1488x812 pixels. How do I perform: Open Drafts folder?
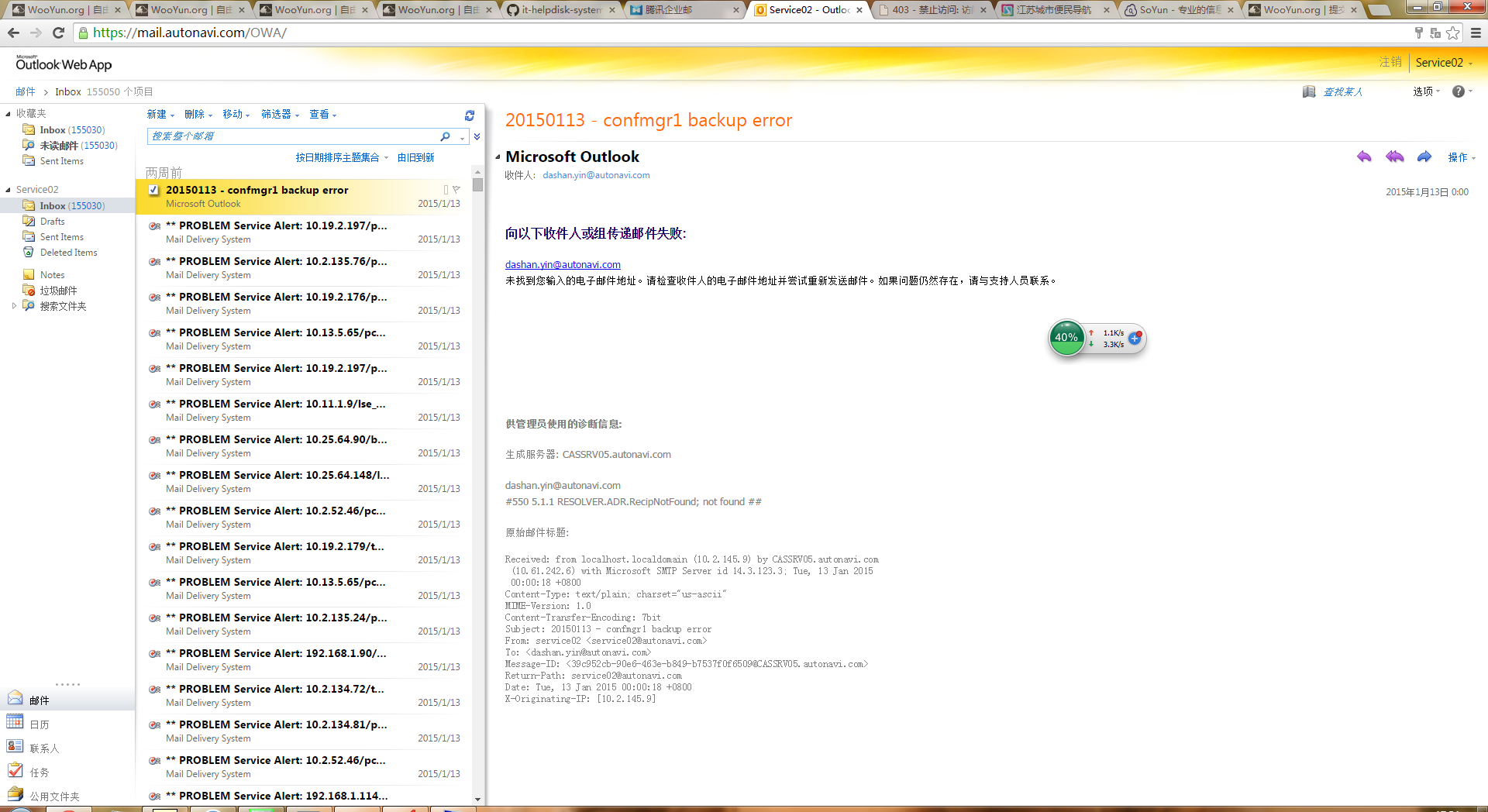pyautogui.click(x=52, y=222)
